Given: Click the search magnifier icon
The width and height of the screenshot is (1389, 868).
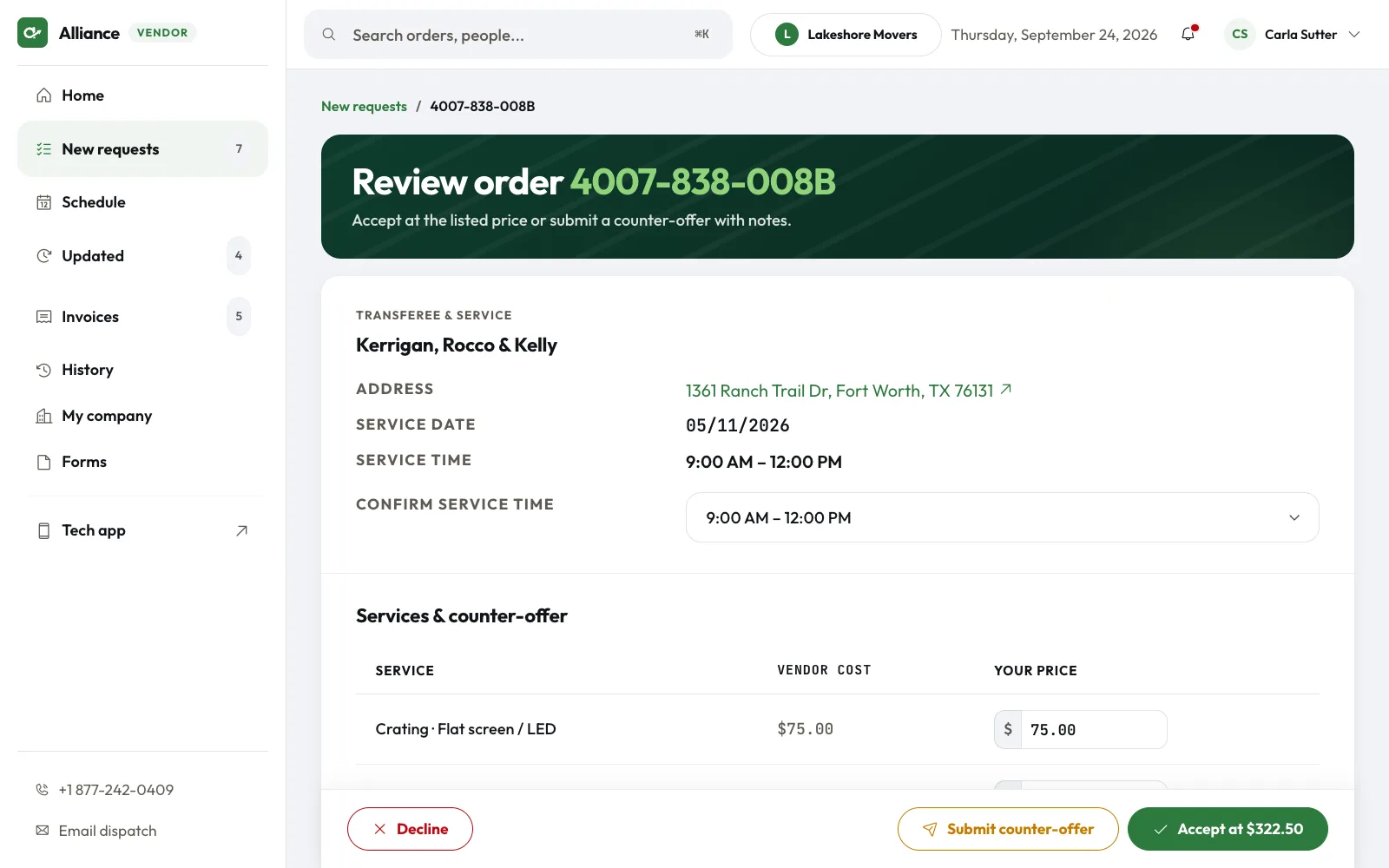Looking at the screenshot, I should [x=329, y=35].
